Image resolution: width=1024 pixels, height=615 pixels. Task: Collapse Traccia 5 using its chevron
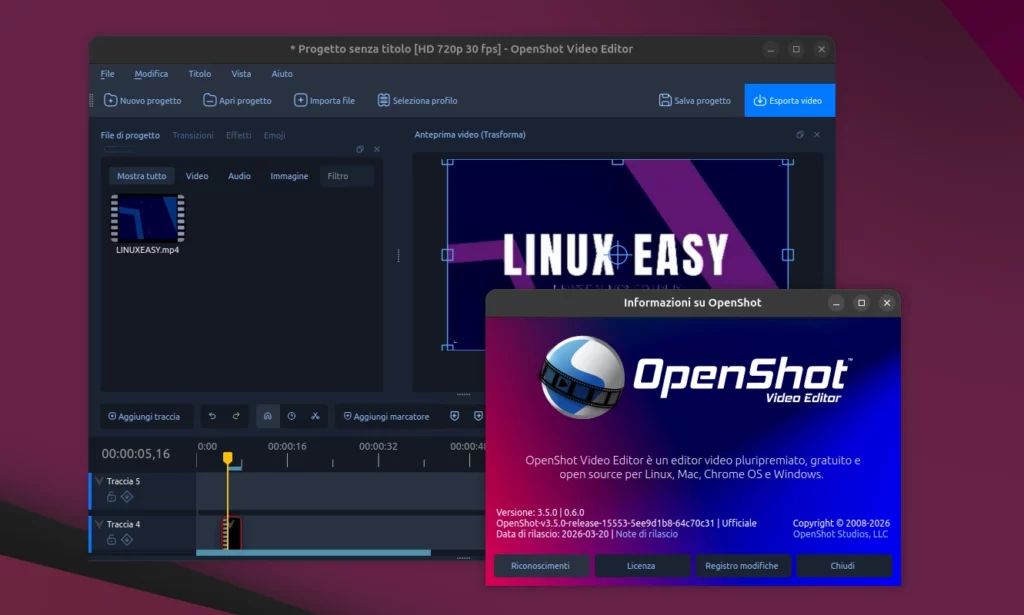coord(99,480)
